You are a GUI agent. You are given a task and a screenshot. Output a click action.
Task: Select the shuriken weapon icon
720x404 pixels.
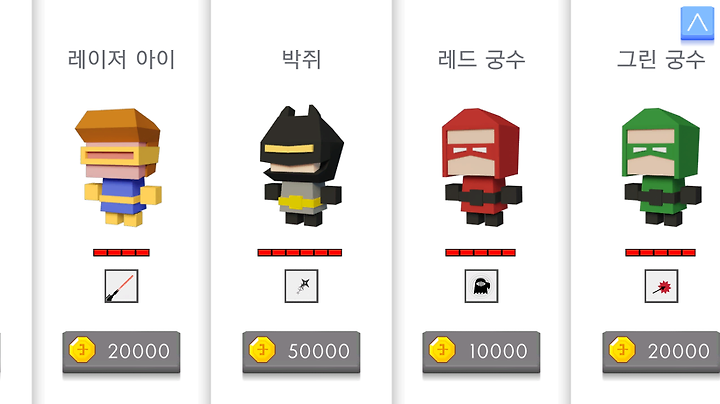pyautogui.click(x=301, y=286)
